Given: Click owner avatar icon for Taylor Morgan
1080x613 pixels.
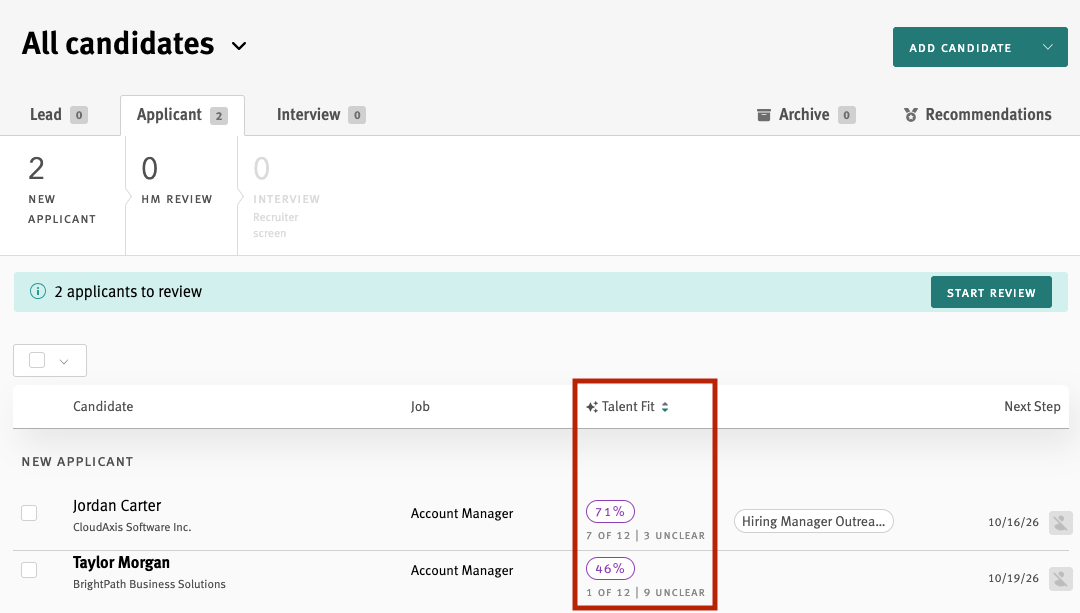Looking at the screenshot, I should coord(1061,579).
